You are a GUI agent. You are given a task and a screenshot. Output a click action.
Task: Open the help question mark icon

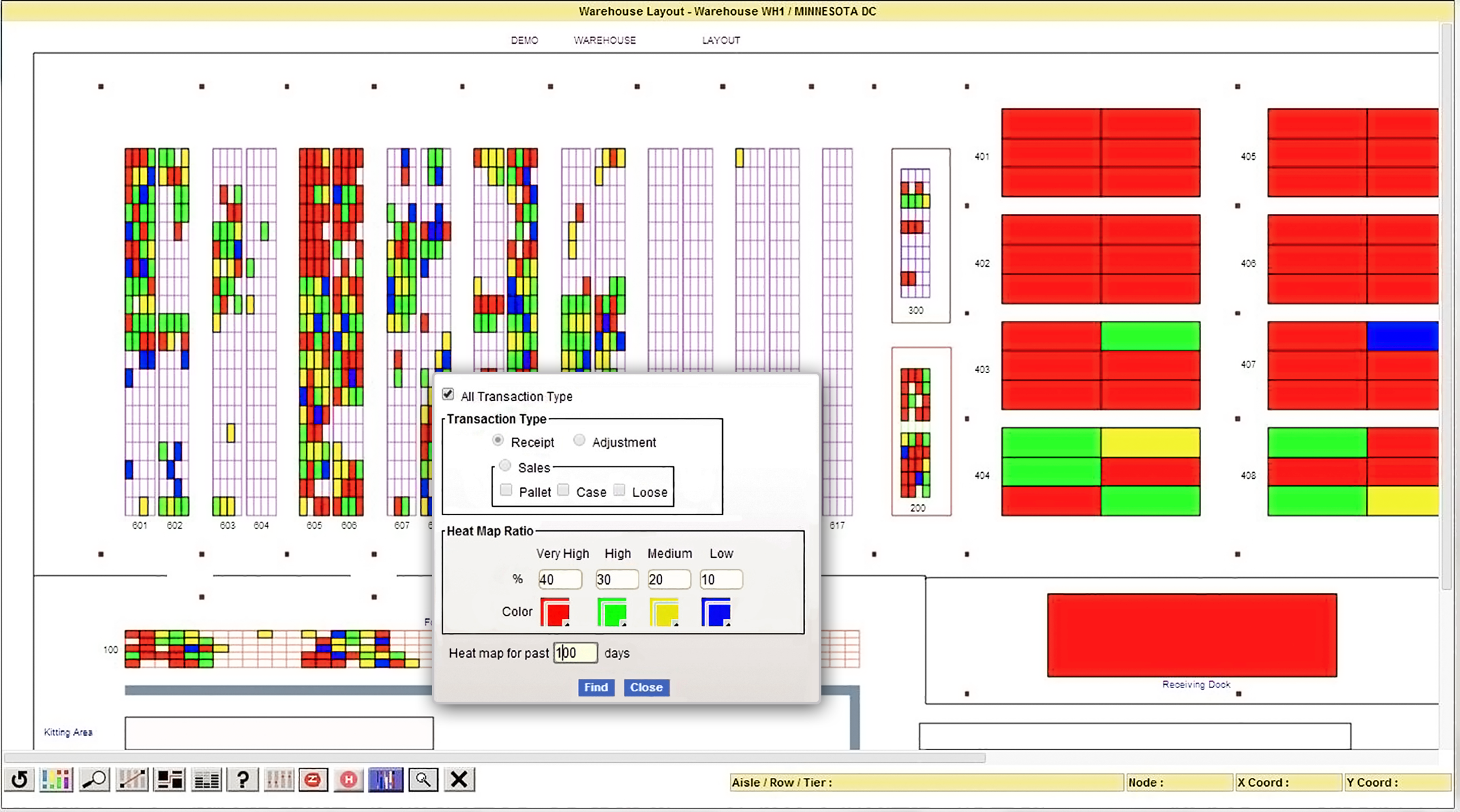243,779
